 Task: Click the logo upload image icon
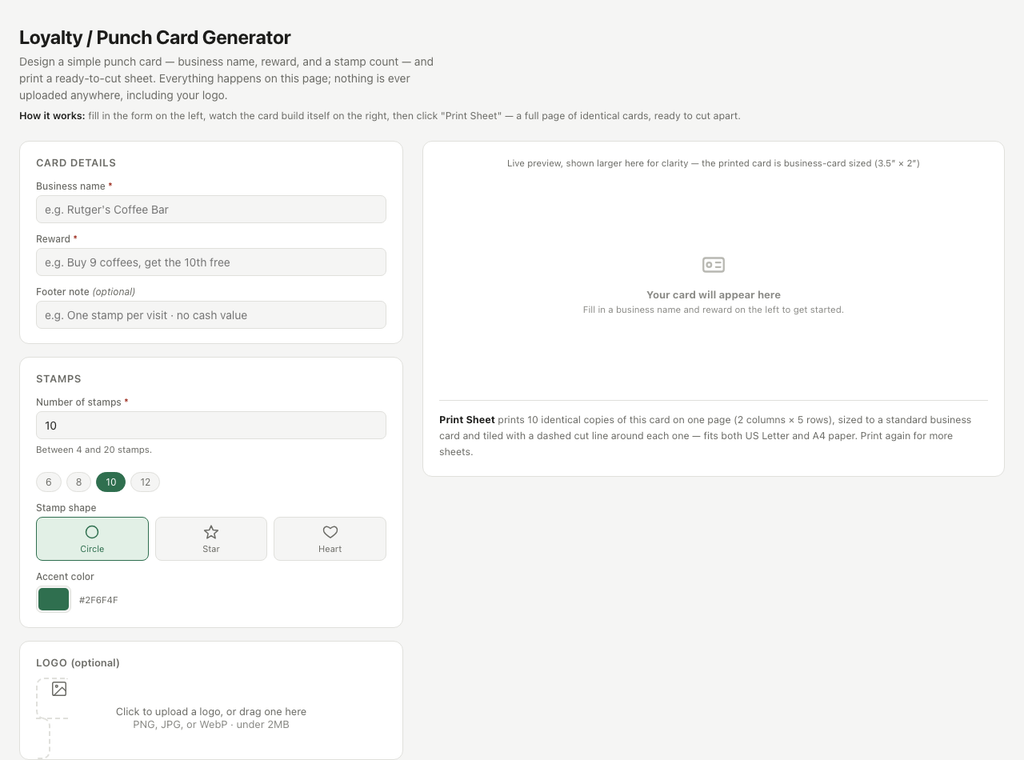(x=59, y=689)
